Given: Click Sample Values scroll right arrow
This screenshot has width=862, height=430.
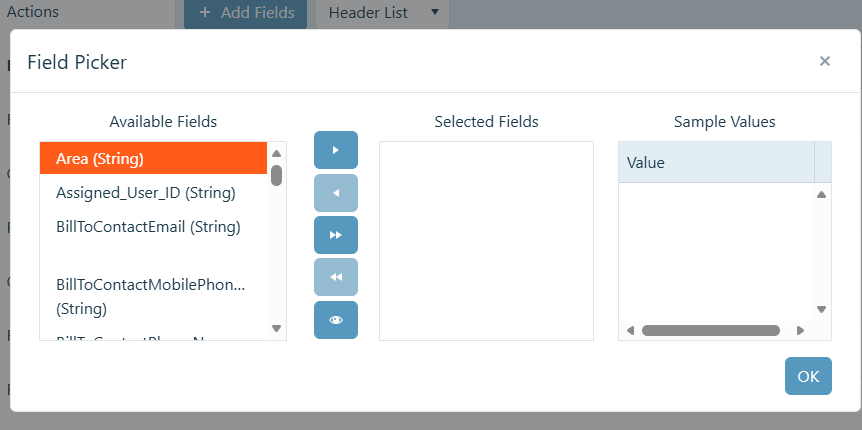Looking at the screenshot, I should pyautogui.click(x=800, y=330).
